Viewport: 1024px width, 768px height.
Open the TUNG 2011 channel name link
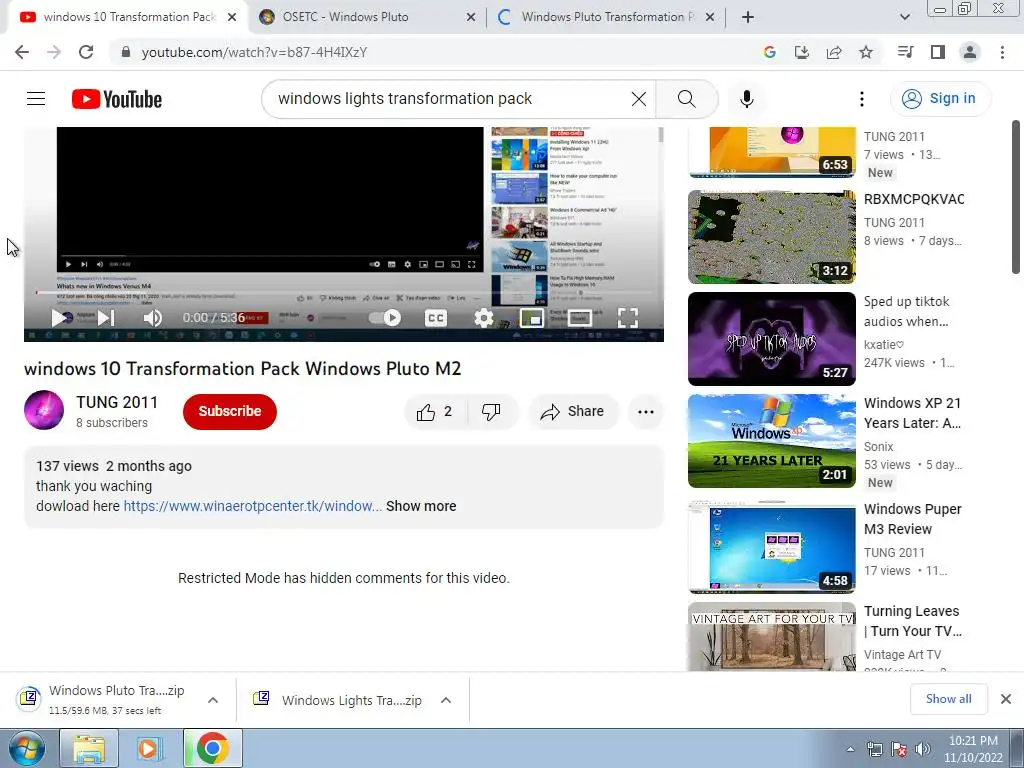coord(117,402)
